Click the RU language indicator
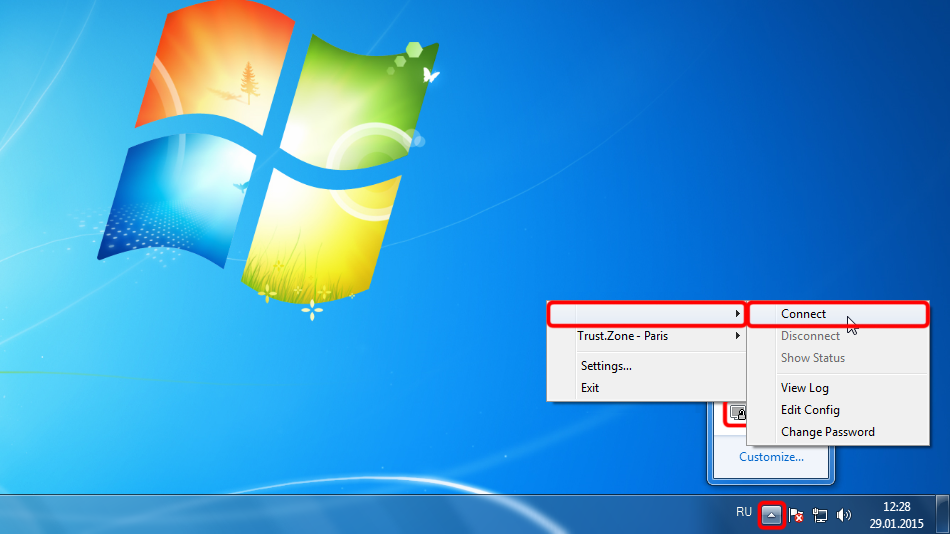The image size is (950, 534). (x=743, y=512)
